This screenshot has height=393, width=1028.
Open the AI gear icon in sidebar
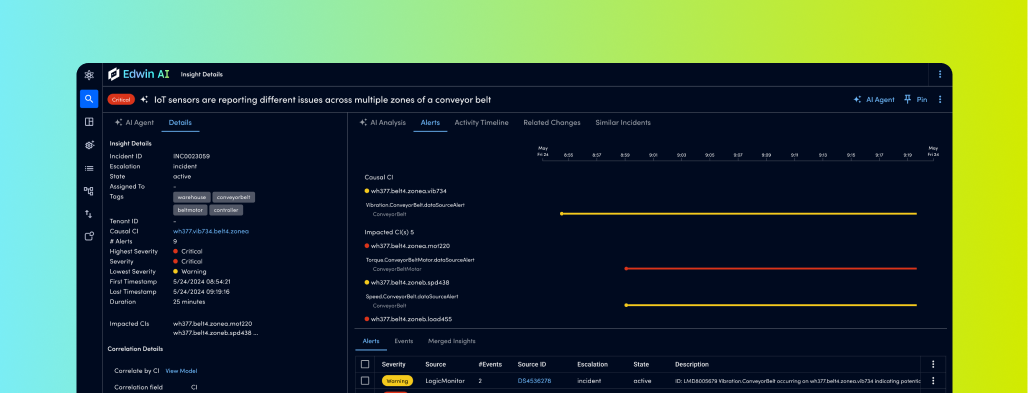click(89, 145)
